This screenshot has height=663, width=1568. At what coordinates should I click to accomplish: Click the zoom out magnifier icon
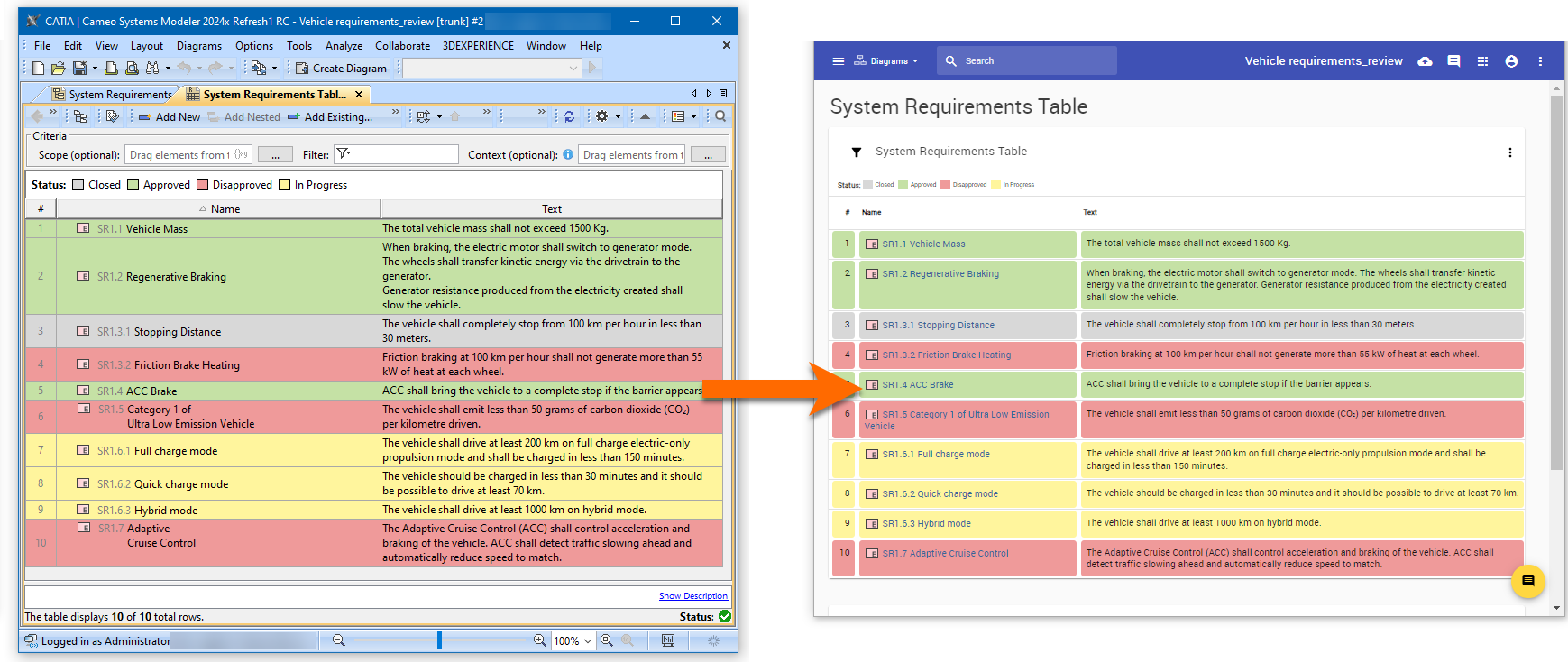coord(339,640)
